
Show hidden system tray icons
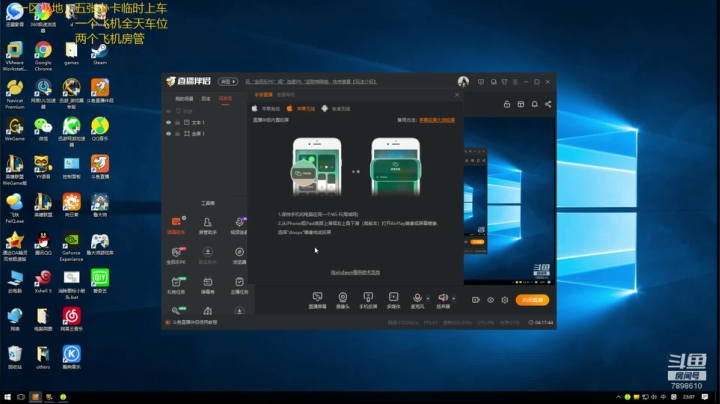[618, 397]
